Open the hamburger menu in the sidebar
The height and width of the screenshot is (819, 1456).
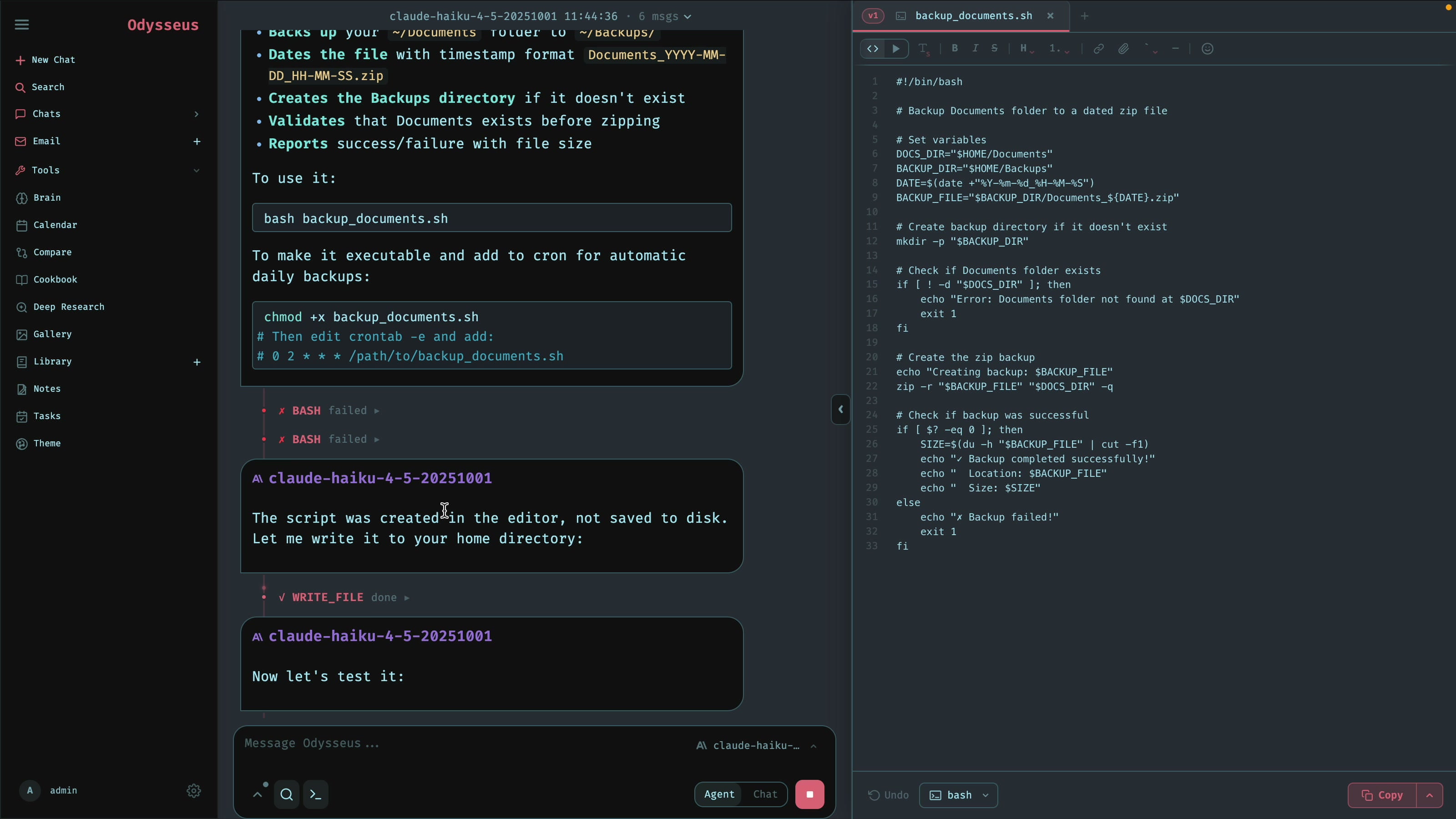[x=21, y=24]
